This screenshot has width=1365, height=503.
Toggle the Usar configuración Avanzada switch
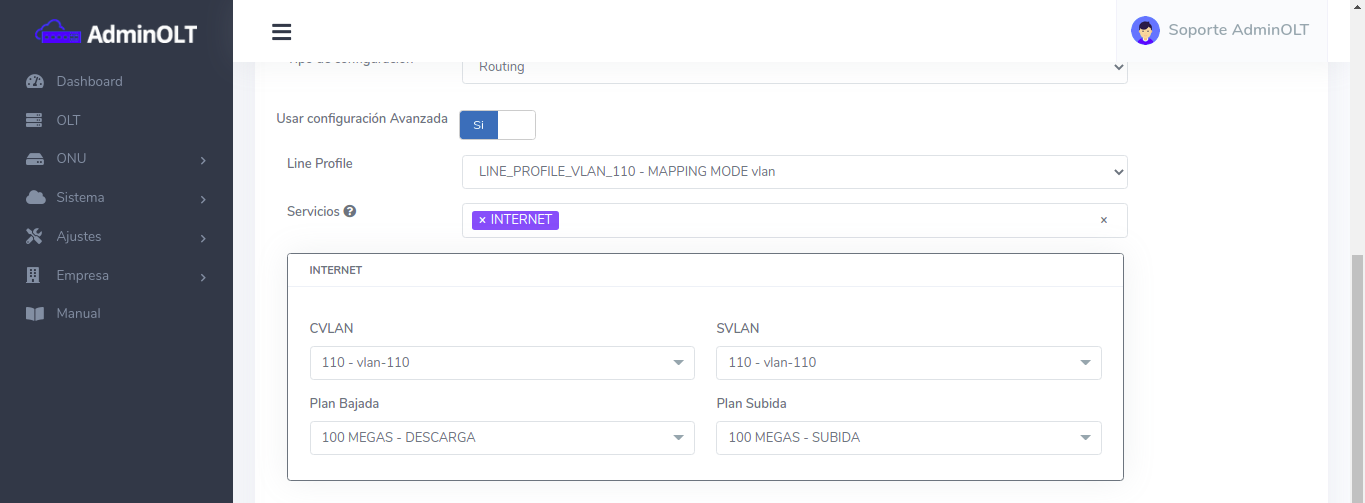pos(497,125)
